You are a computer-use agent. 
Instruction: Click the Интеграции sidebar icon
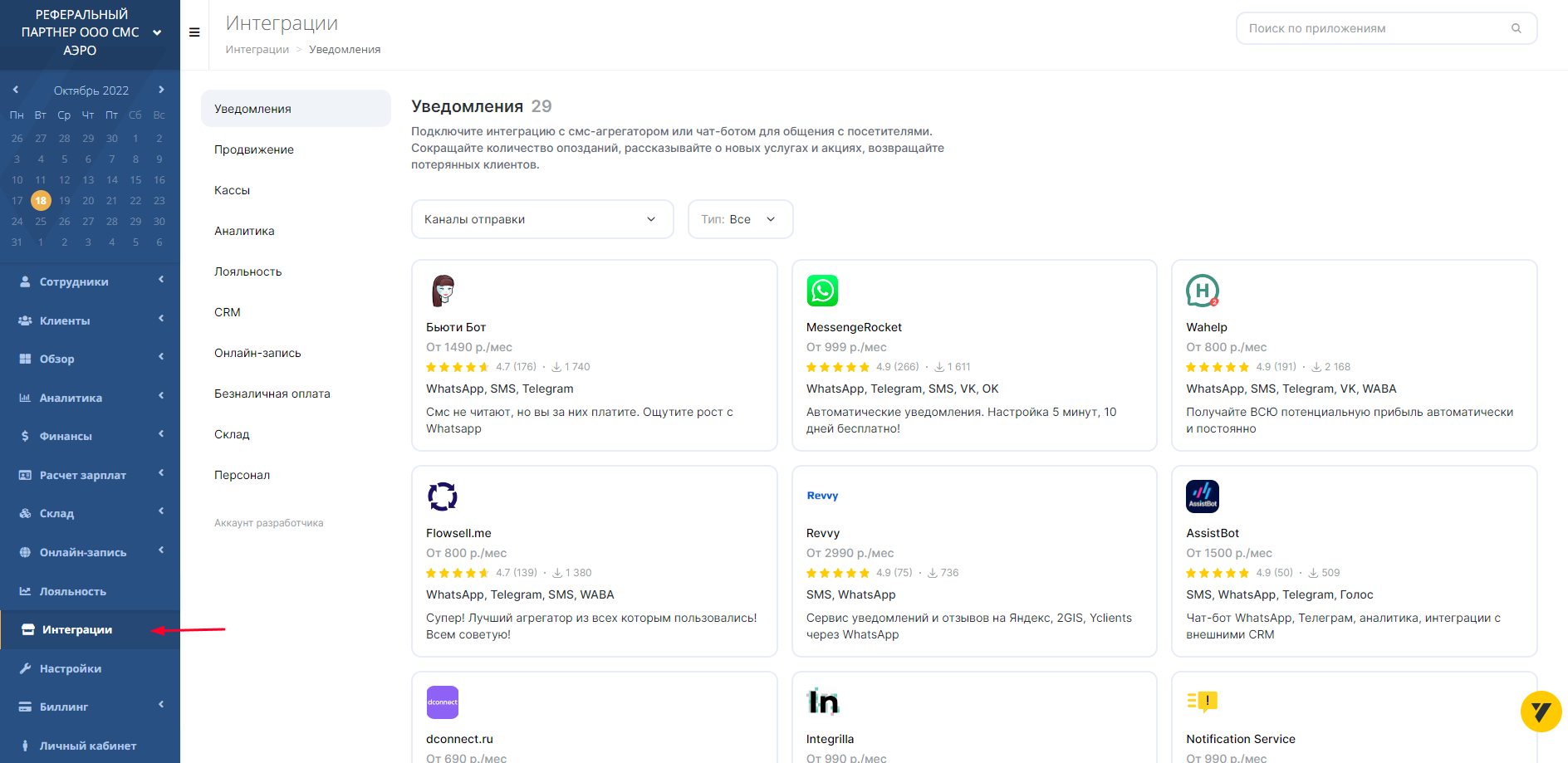click(27, 629)
